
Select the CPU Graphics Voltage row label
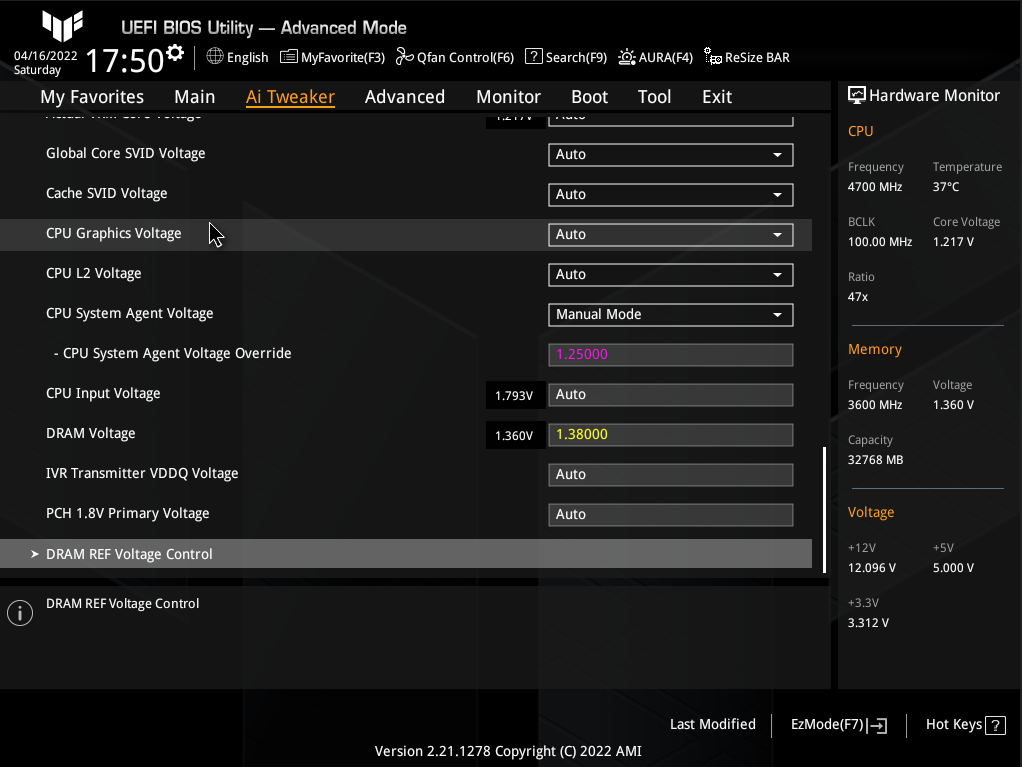click(113, 233)
